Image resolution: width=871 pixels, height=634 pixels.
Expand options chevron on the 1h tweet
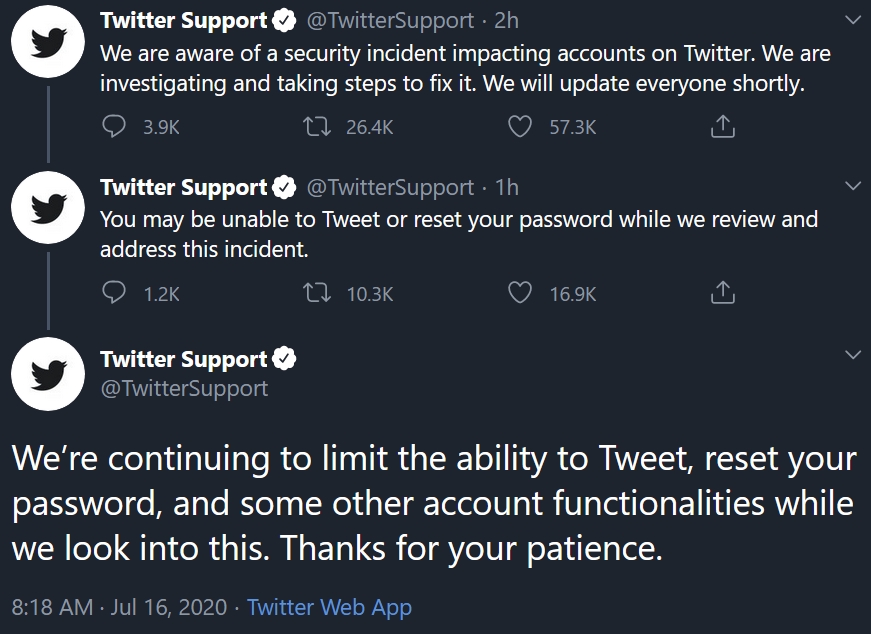click(852, 186)
